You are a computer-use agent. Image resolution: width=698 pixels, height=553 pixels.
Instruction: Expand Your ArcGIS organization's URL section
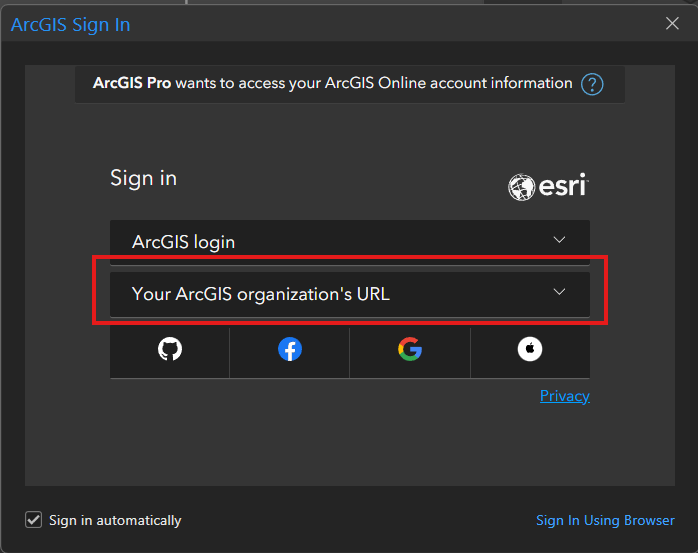coord(350,294)
